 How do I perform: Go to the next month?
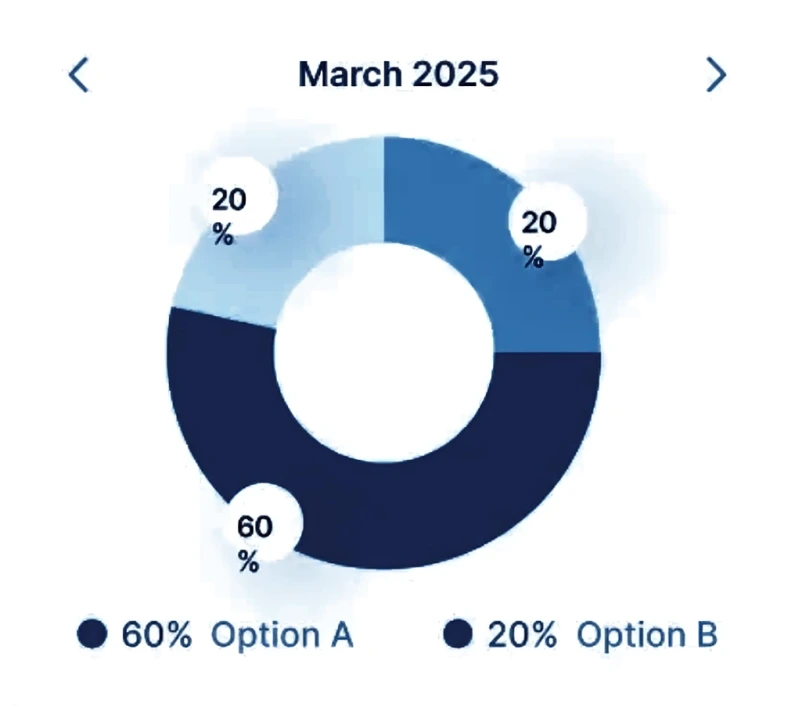[716, 75]
